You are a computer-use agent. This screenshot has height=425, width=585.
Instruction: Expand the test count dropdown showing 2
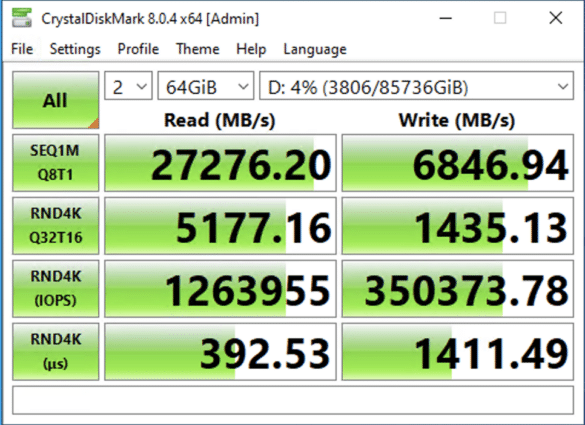pyautogui.click(x=128, y=86)
